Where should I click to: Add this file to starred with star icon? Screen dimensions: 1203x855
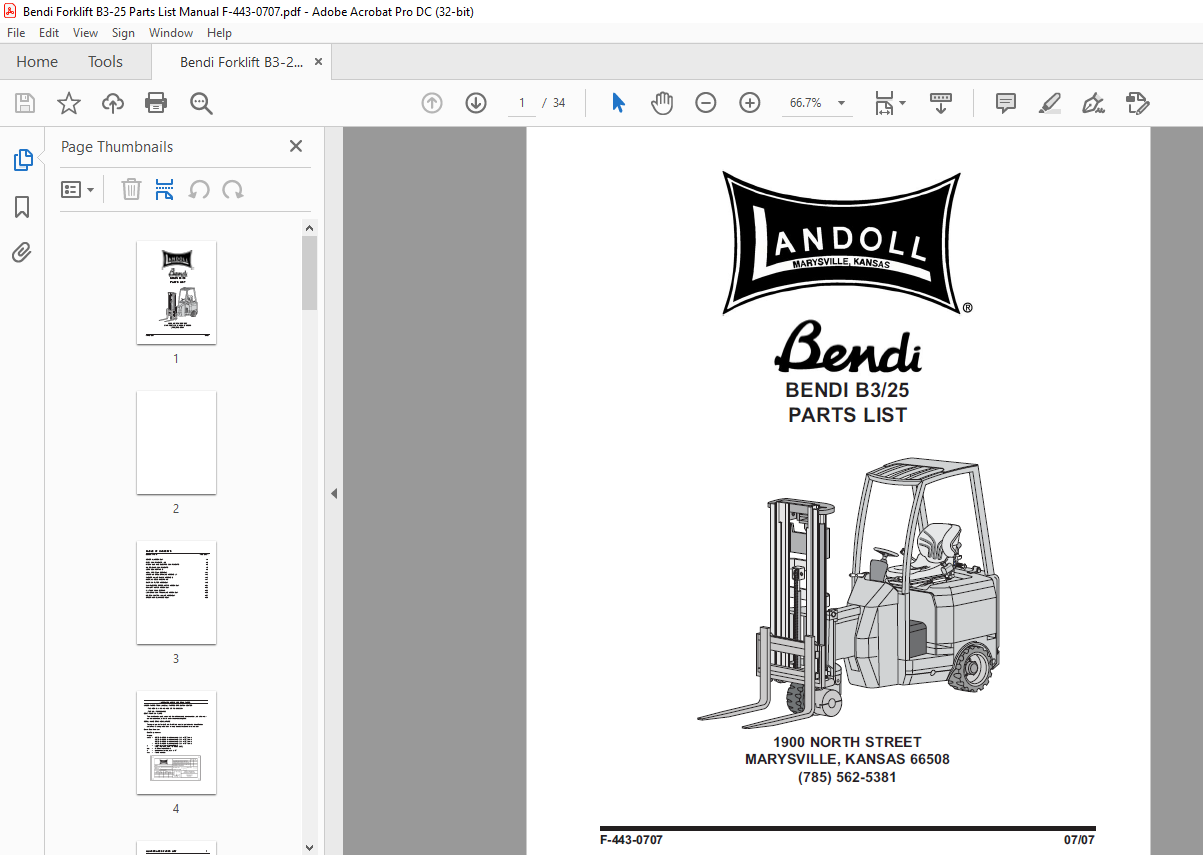[69, 103]
